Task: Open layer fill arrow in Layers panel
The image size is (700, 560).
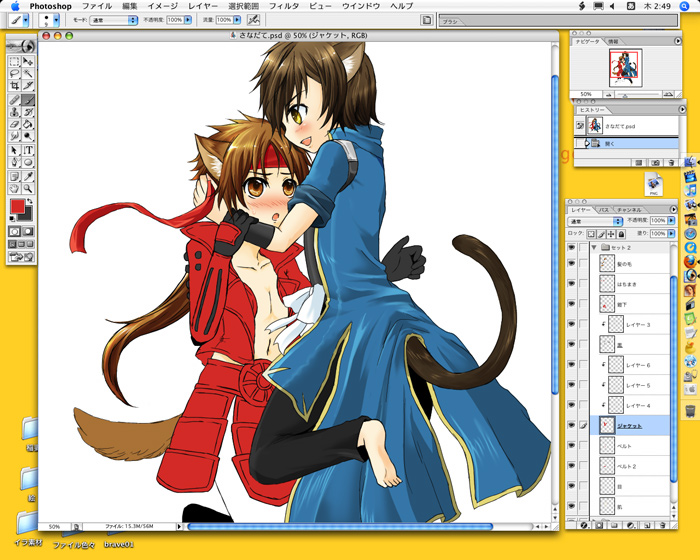Action: click(671, 234)
